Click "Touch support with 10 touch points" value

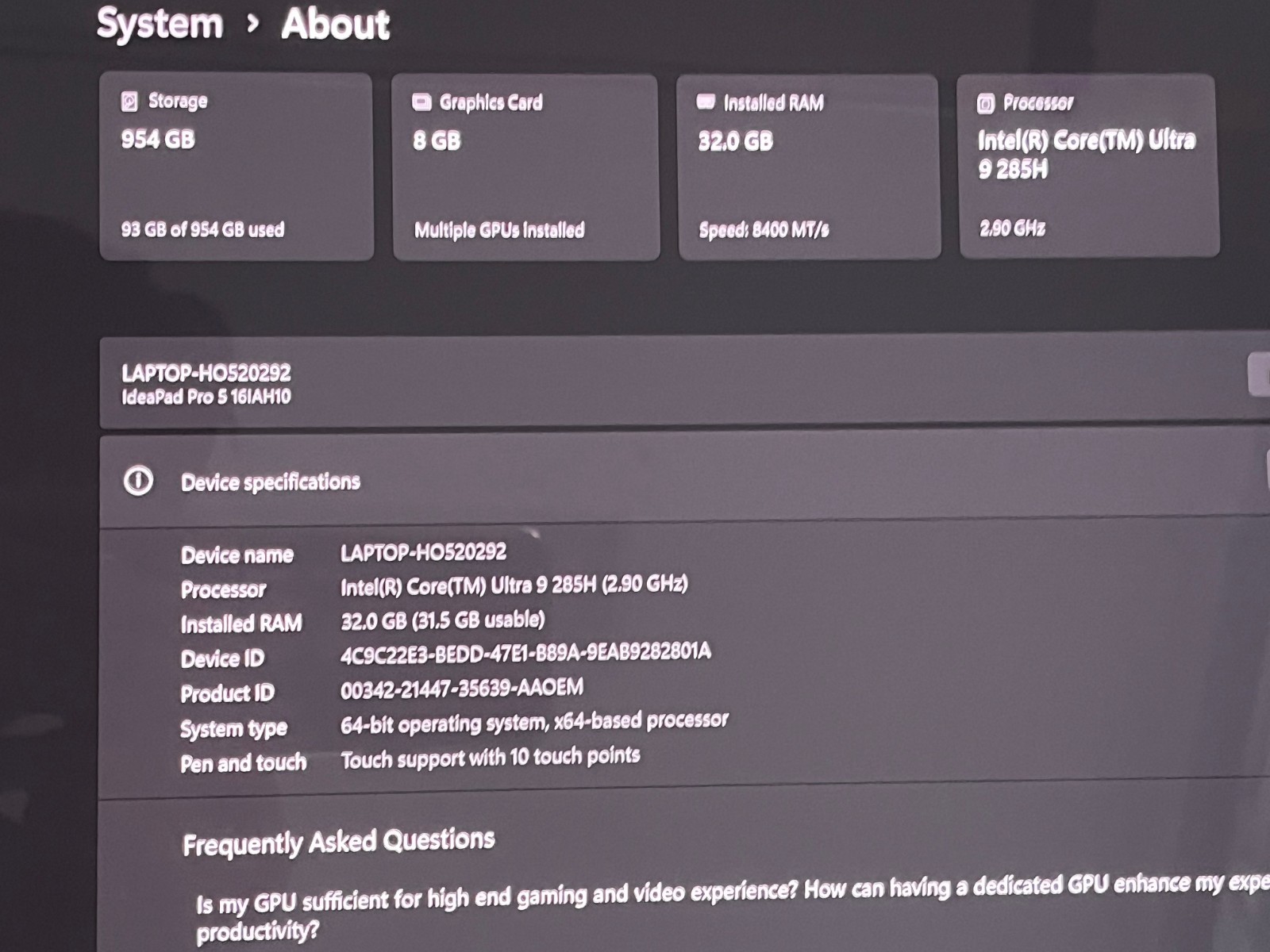[491, 758]
